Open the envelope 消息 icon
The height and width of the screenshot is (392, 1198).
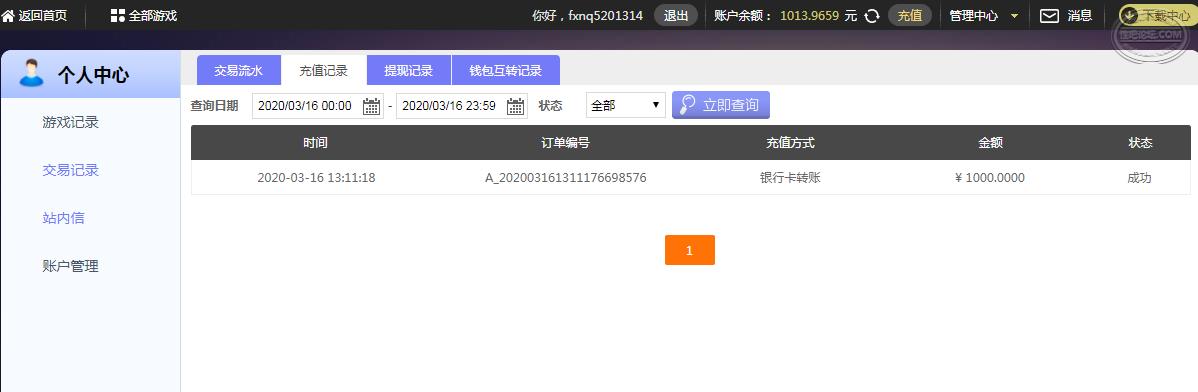[x=1050, y=15]
